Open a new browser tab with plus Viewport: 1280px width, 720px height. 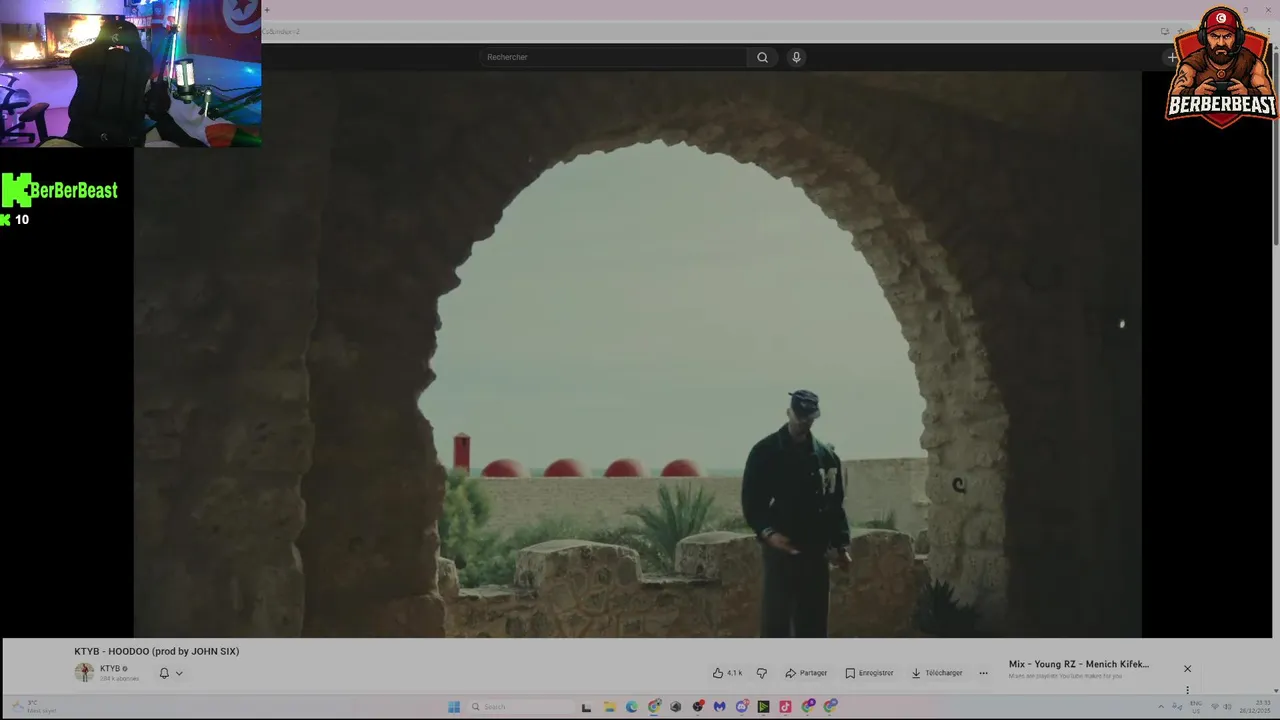click(x=266, y=10)
